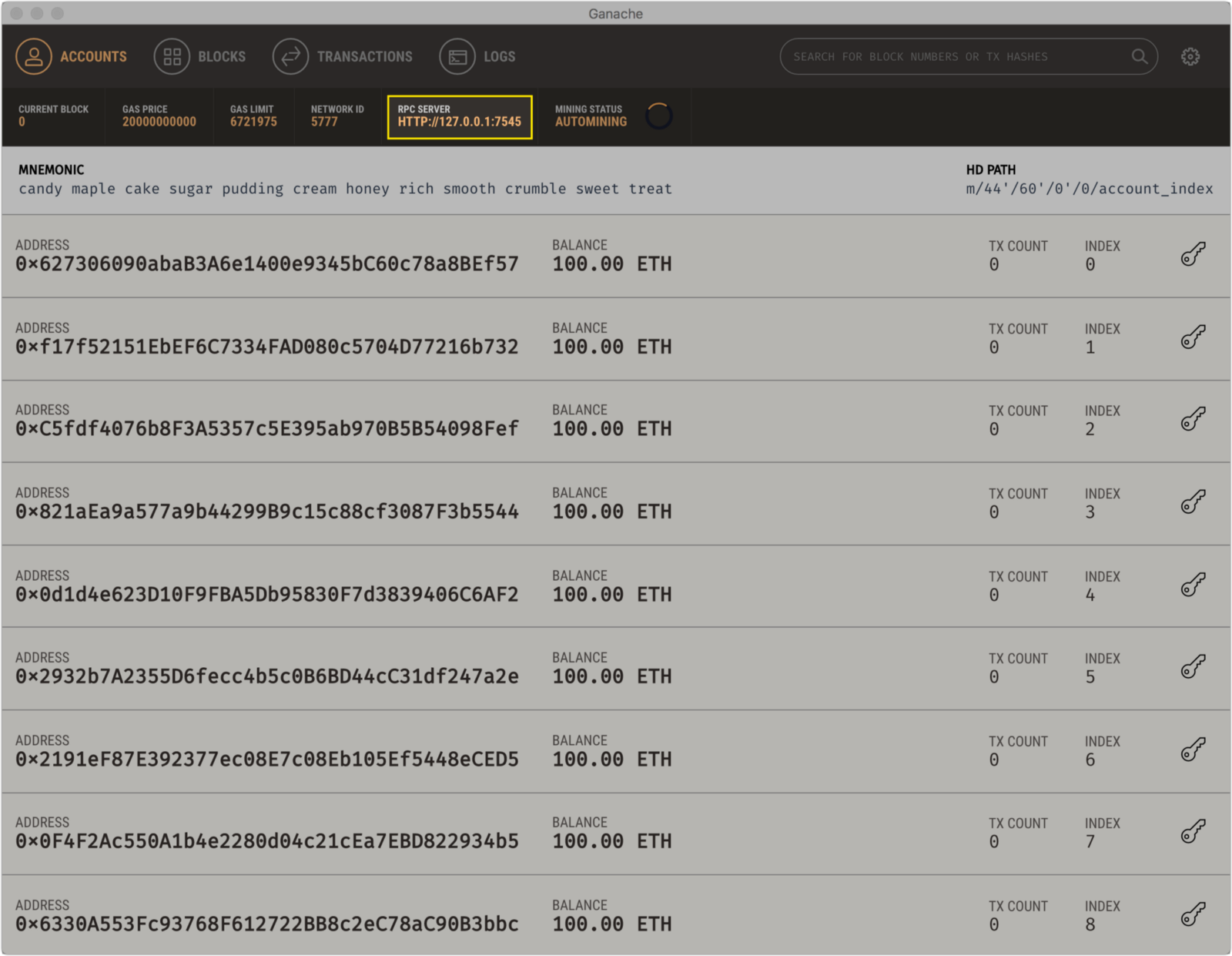Click the 100.00 ETH balance of account index 0

[x=612, y=264]
